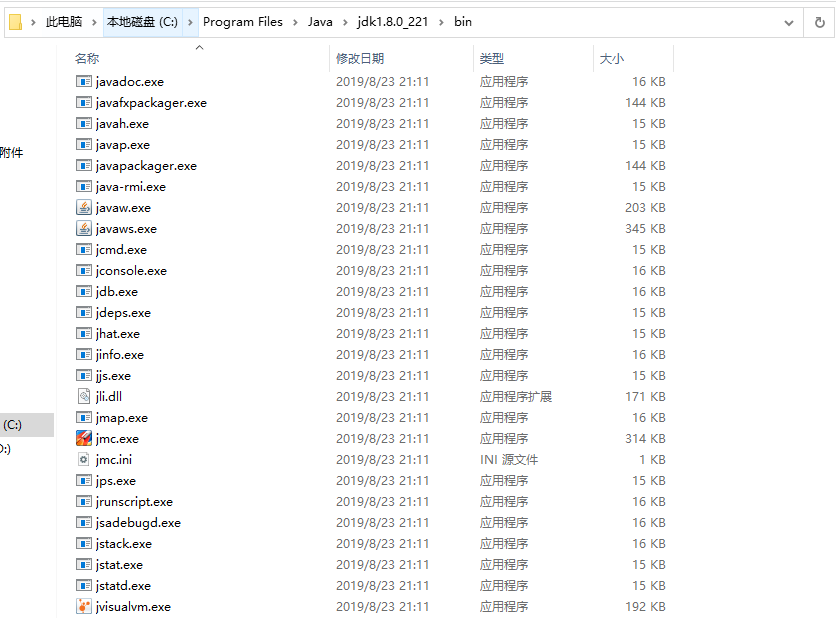Image resolution: width=836 pixels, height=621 pixels.
Task: Click the 203 KB size of javaw.exe
Action: [645, 207]
